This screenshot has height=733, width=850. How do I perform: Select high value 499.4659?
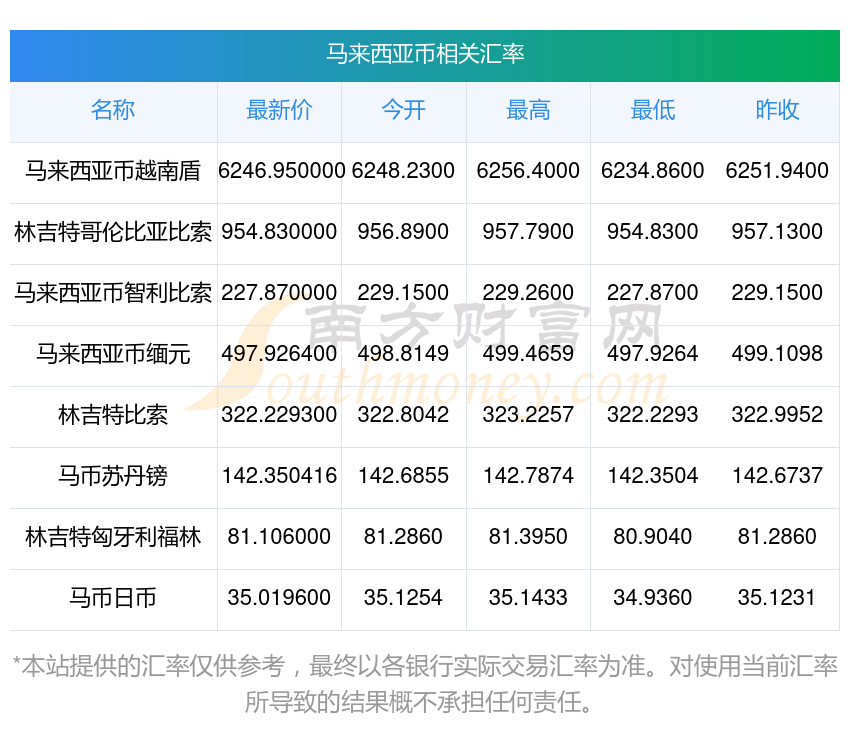(x=528, y=354)
